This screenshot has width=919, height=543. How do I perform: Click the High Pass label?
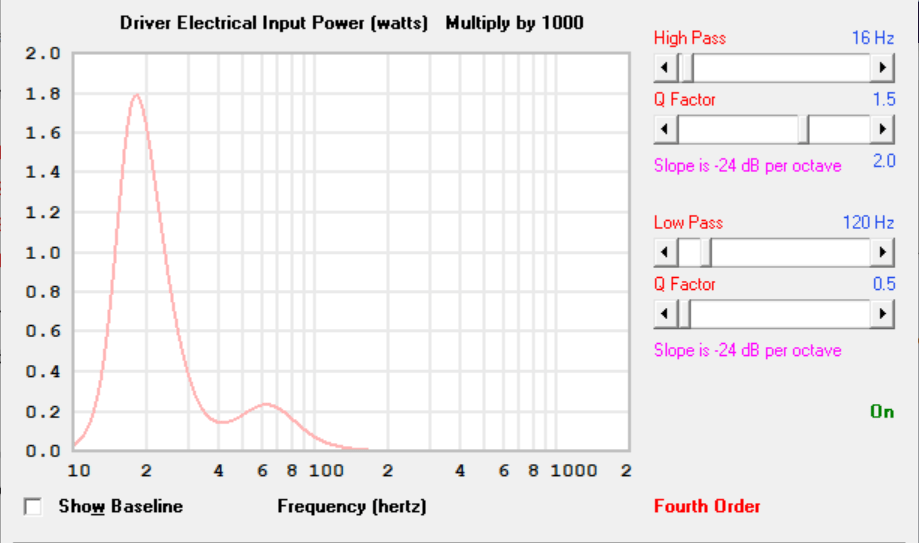coord(690,38)
